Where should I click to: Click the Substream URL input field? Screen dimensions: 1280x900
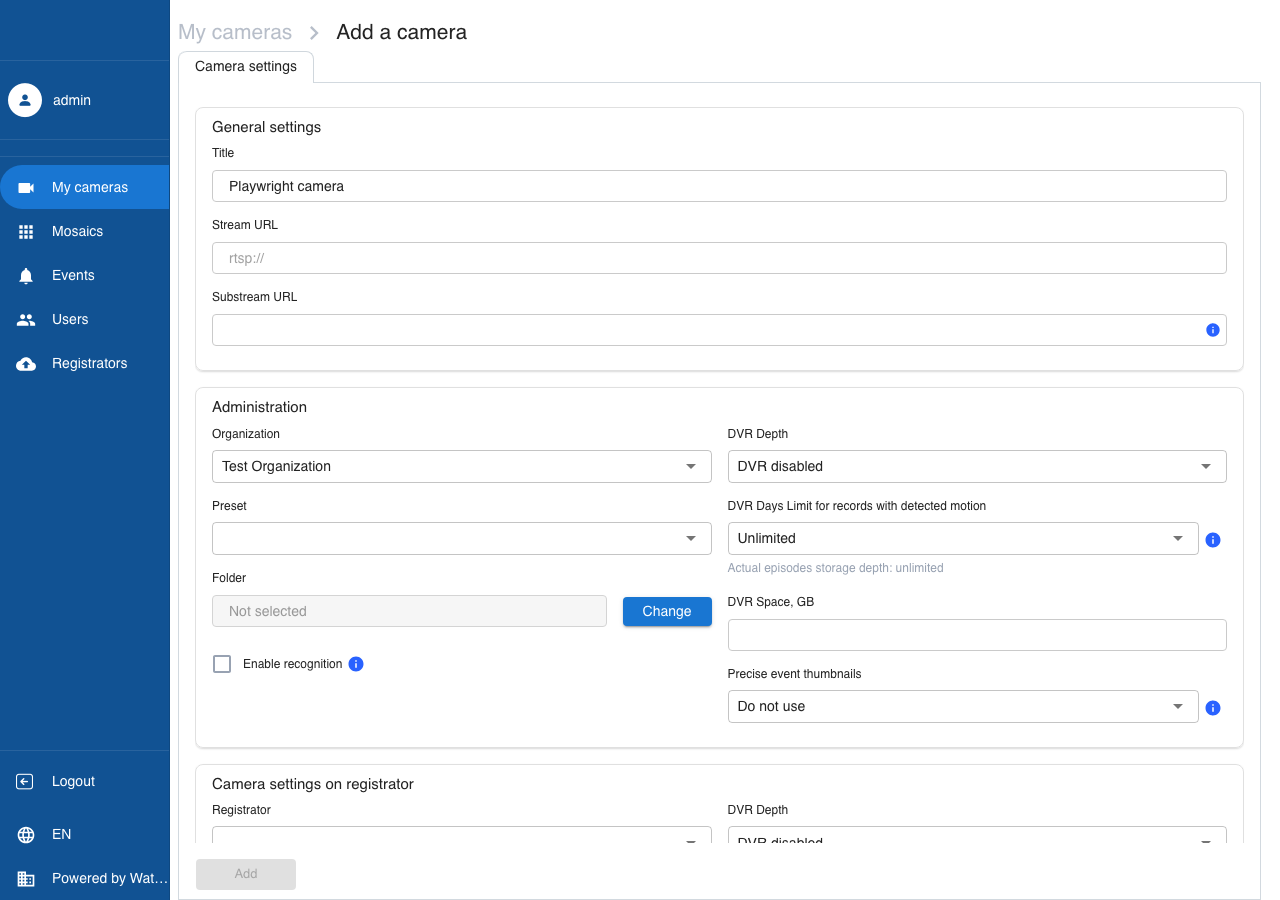pyautogui.click(x=719, y=330)
